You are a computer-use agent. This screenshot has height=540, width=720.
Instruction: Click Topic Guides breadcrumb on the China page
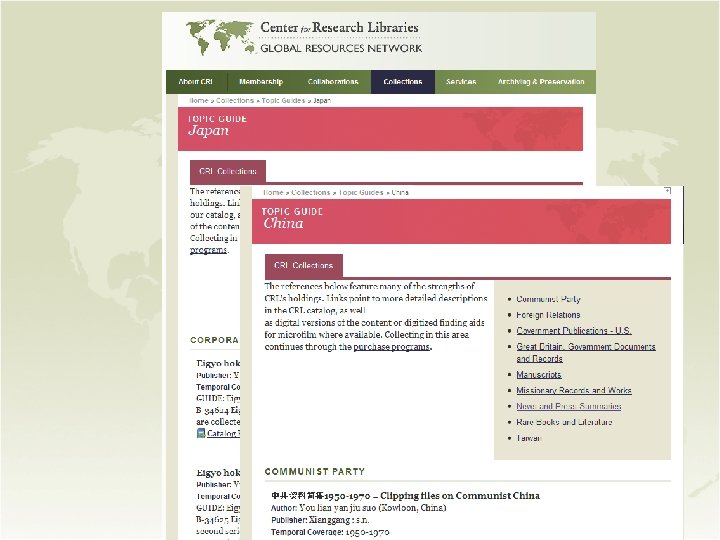(x=361, y=192)
